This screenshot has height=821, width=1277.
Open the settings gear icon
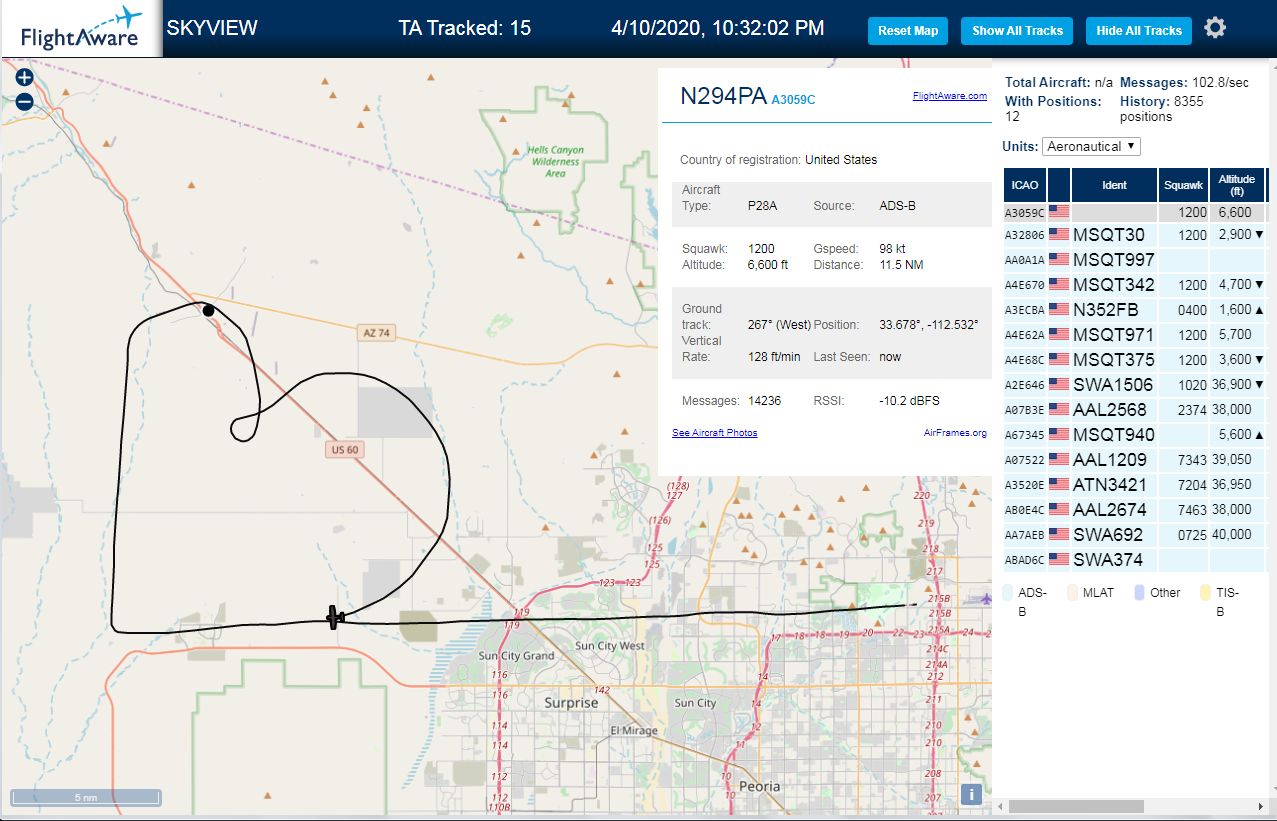point(1215,28)
